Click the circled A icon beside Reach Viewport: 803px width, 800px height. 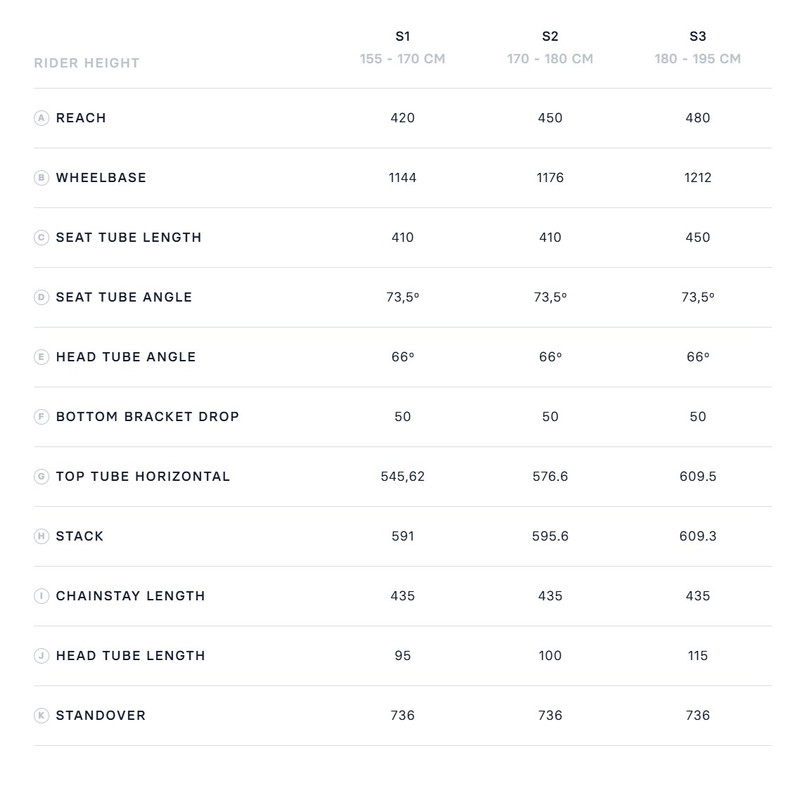(41, 118)
